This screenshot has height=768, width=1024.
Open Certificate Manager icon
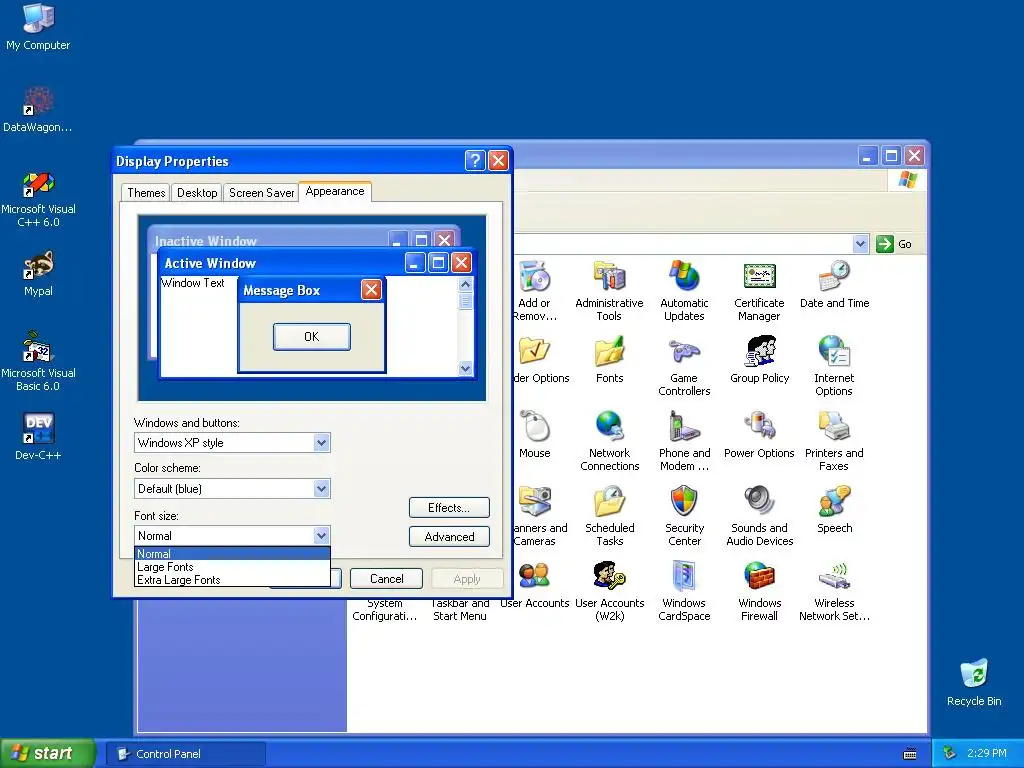[x=759, y=291]
